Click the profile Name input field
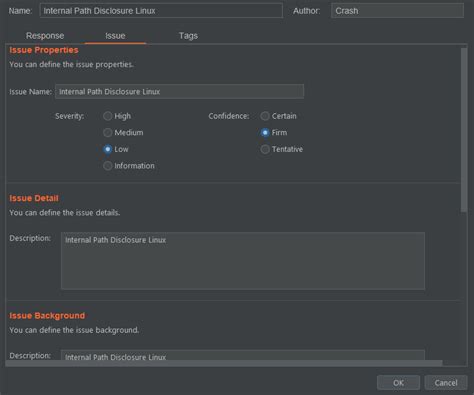Viewport: 474px width, 395px height. pyautogui.click(x=161, y=11)
